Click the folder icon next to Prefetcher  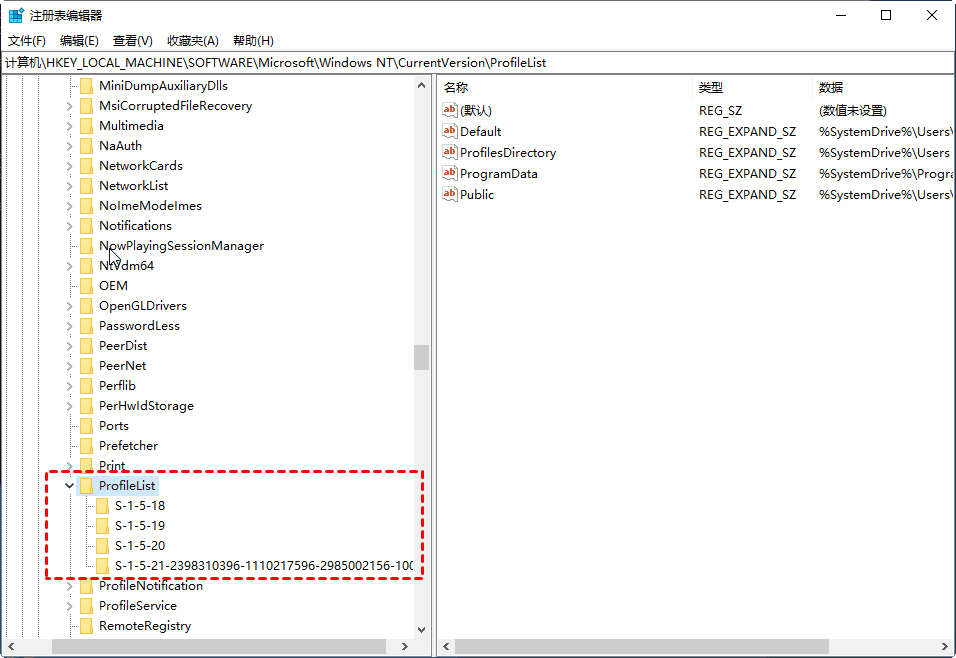[x=86, y=445]
